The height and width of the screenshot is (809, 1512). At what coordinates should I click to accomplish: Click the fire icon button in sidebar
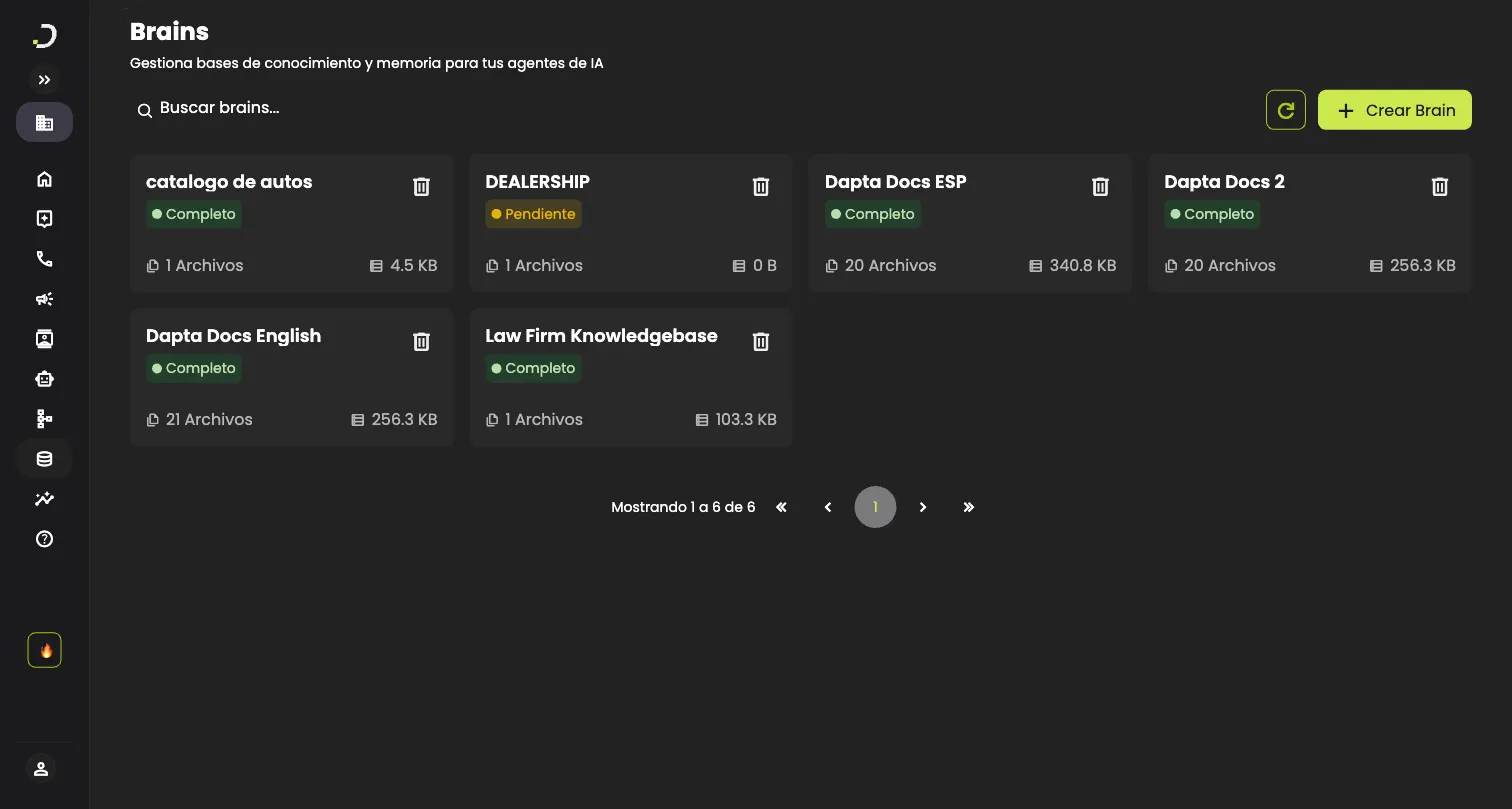(44, 650)
